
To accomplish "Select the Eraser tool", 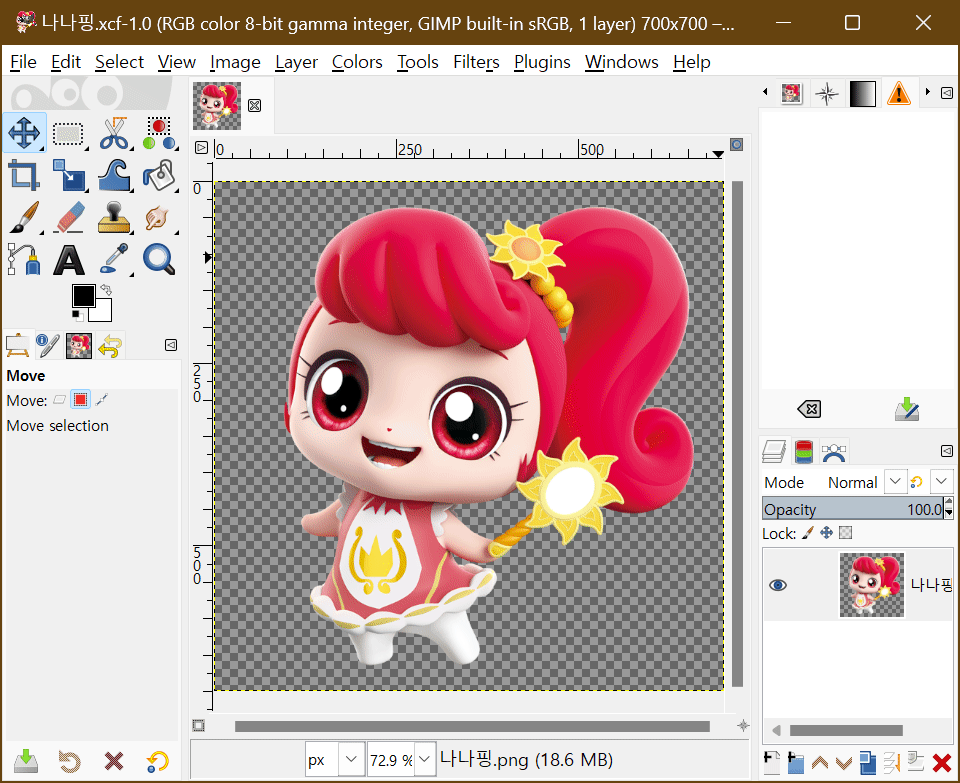I will click(x=69, y=217).
